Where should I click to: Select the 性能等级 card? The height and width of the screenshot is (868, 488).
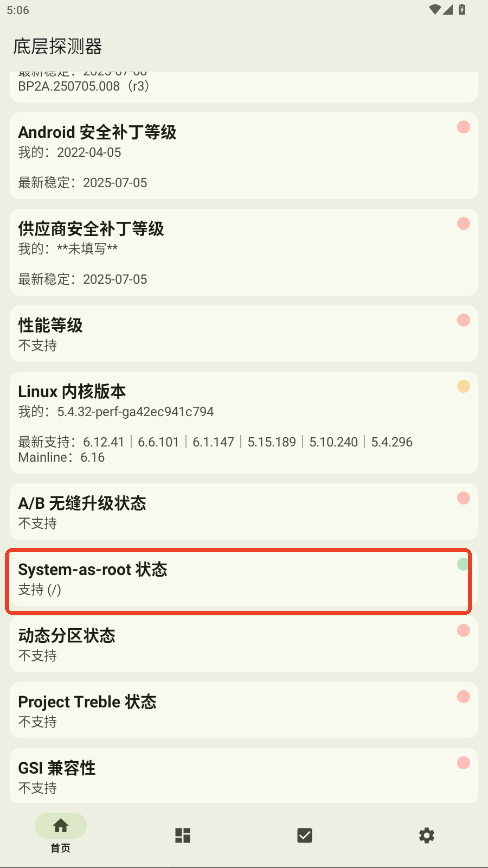pos(243,334)
